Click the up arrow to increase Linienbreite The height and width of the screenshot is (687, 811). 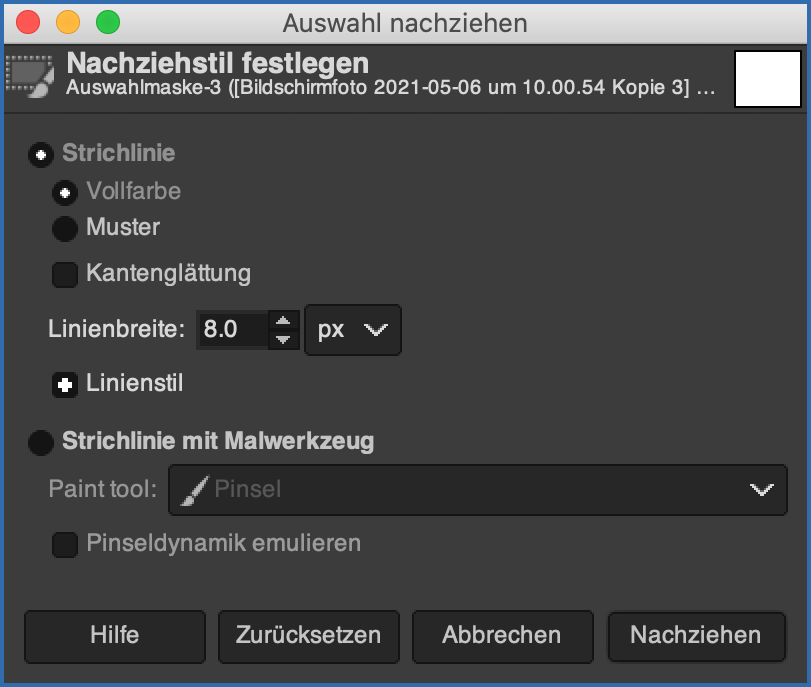tap(283, 322)
